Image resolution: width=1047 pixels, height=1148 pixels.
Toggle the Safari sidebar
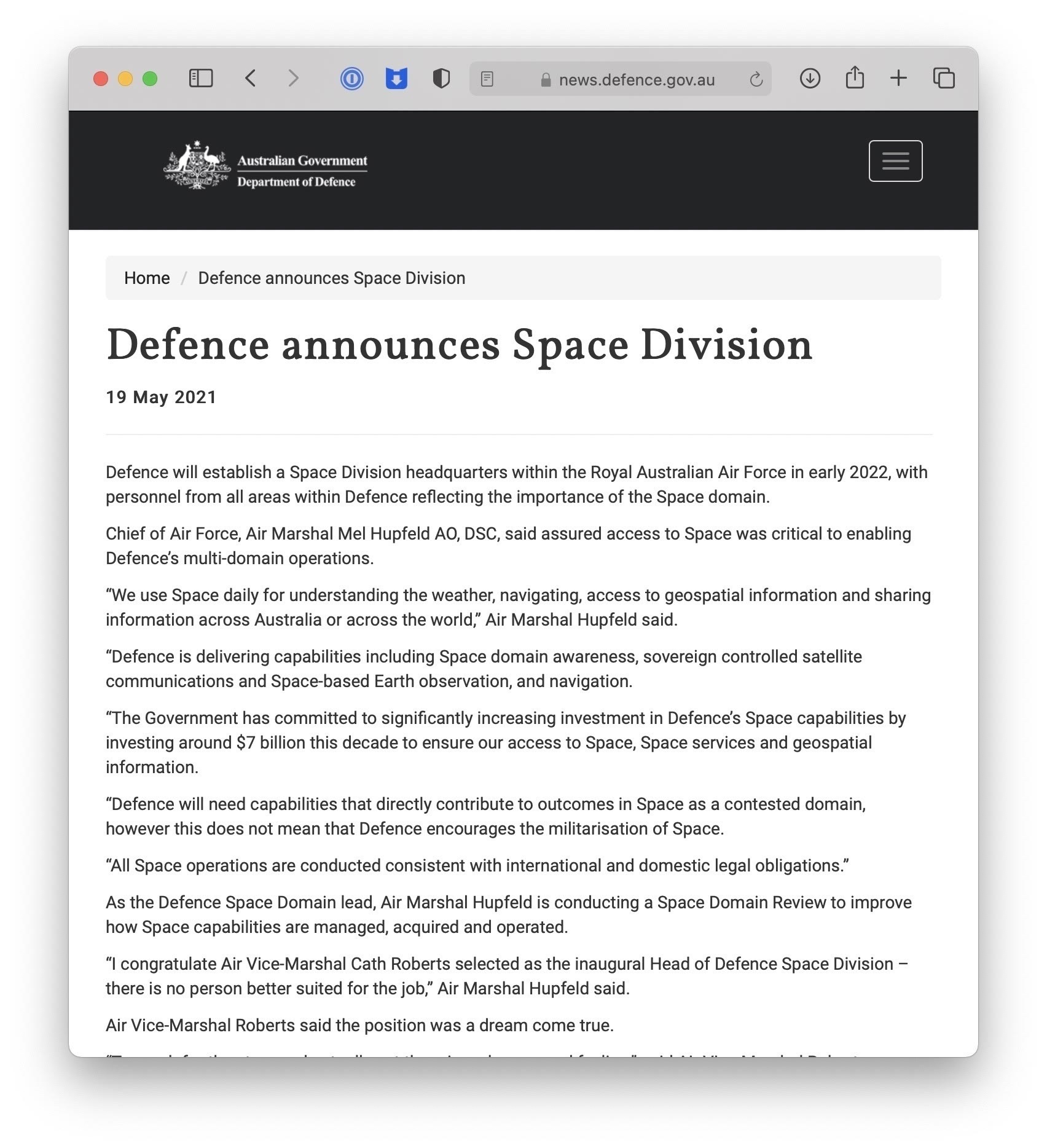(x=200, y=79)
